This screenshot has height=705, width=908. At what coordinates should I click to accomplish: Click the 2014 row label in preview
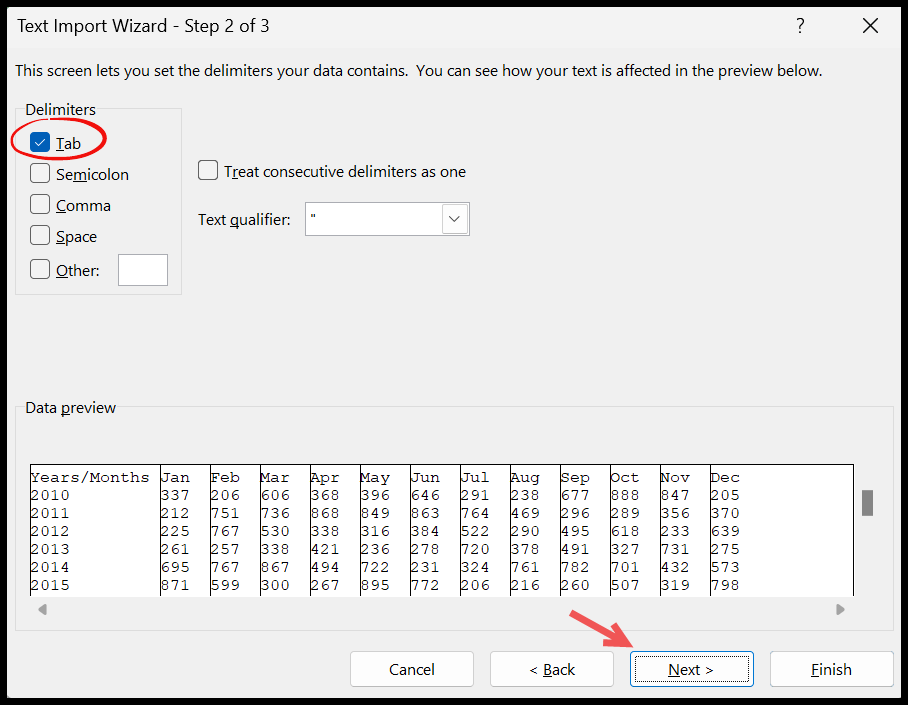tap(50, 567)
